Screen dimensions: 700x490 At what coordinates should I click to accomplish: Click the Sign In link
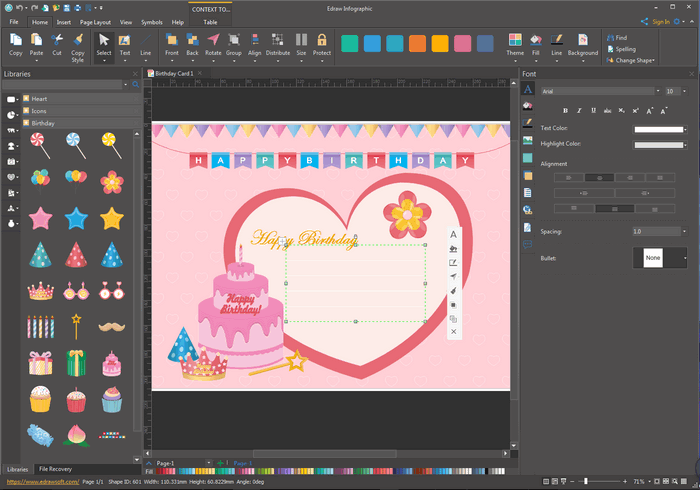(x=659, y=21)
